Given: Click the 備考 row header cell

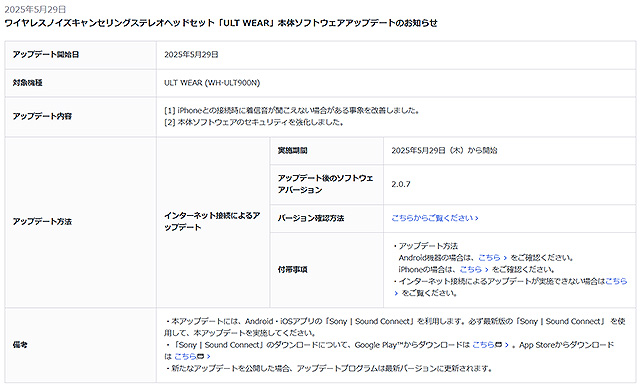Looking at the screenshot, I should coord(80,345).
